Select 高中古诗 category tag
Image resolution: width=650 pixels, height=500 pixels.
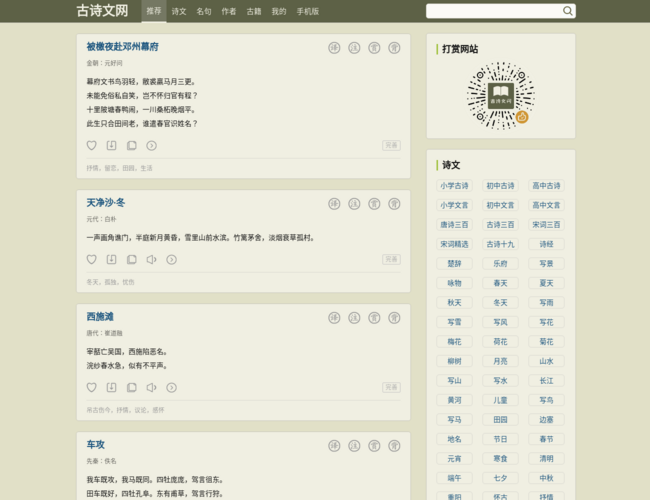(546, 186)
